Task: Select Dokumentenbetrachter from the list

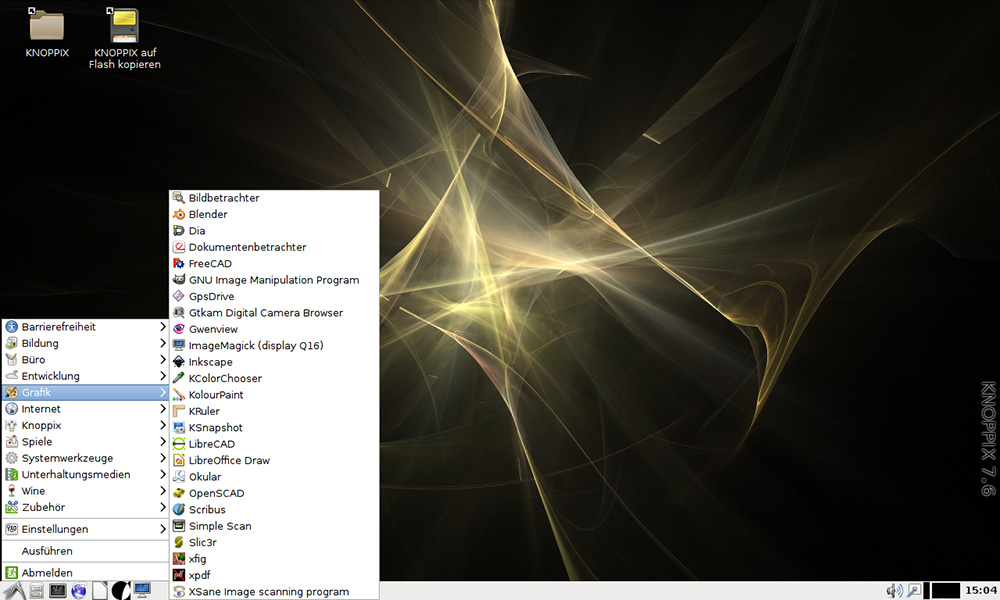Action: 274,247
